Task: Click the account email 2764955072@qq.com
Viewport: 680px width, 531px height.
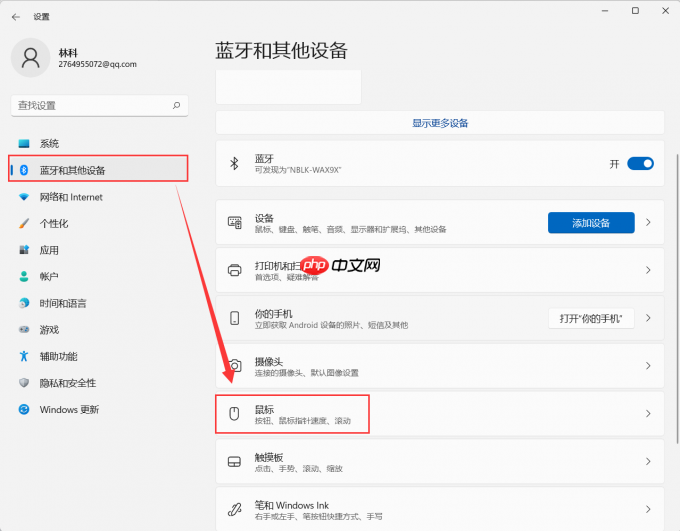Action: click(x=98, y=64)
